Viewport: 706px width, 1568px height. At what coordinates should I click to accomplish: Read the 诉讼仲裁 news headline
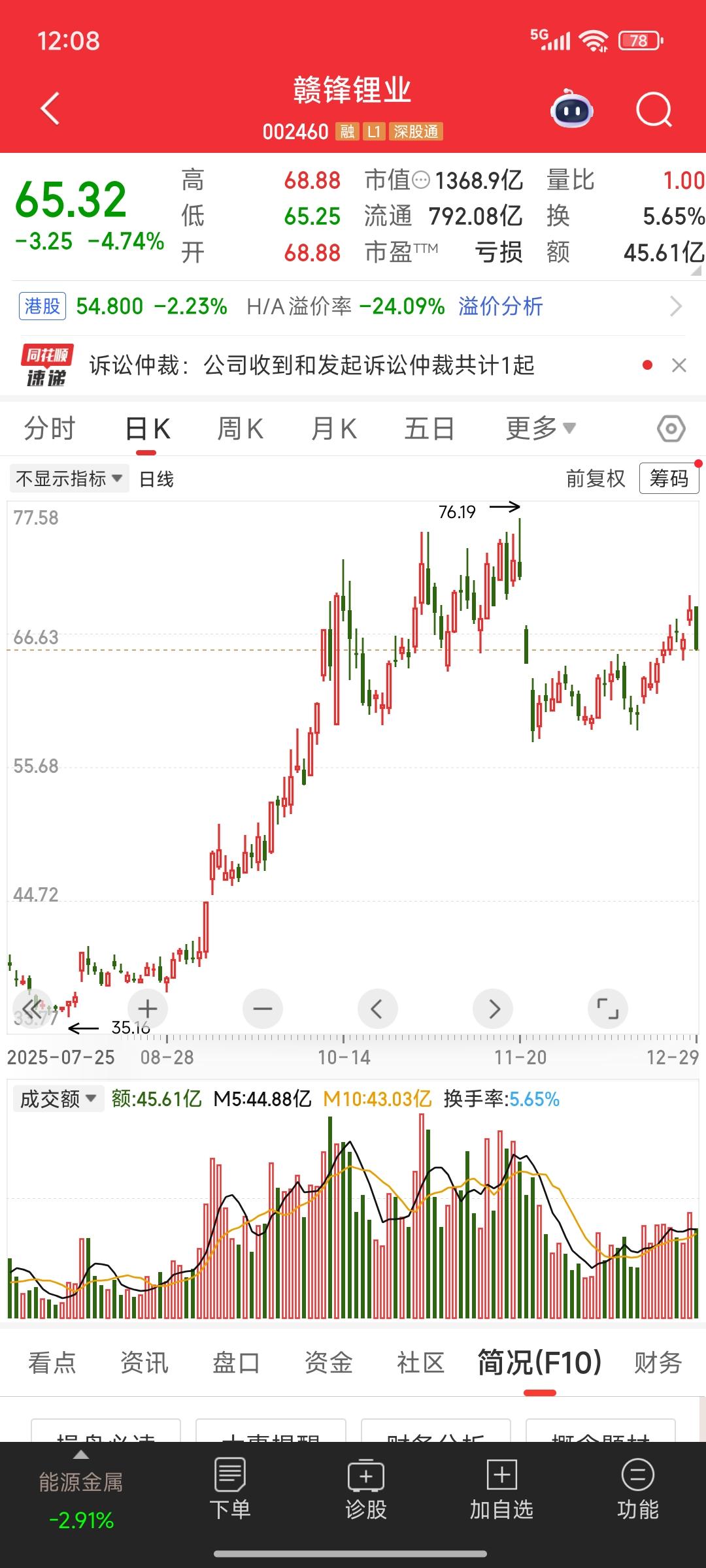312,365
